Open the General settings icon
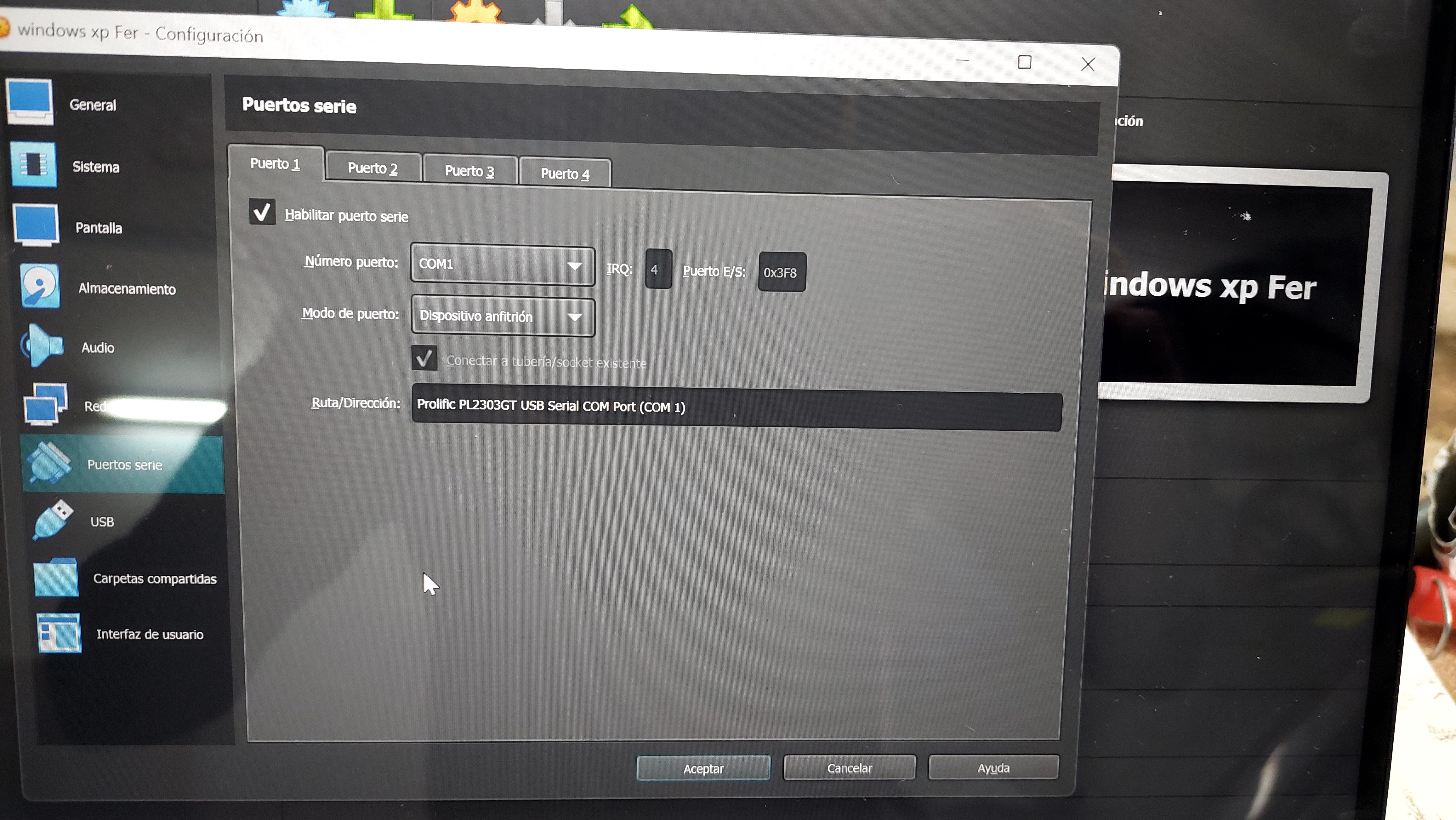Viewport: 1456px width, 820px height. pyautogui.click(x=29, y=102)
